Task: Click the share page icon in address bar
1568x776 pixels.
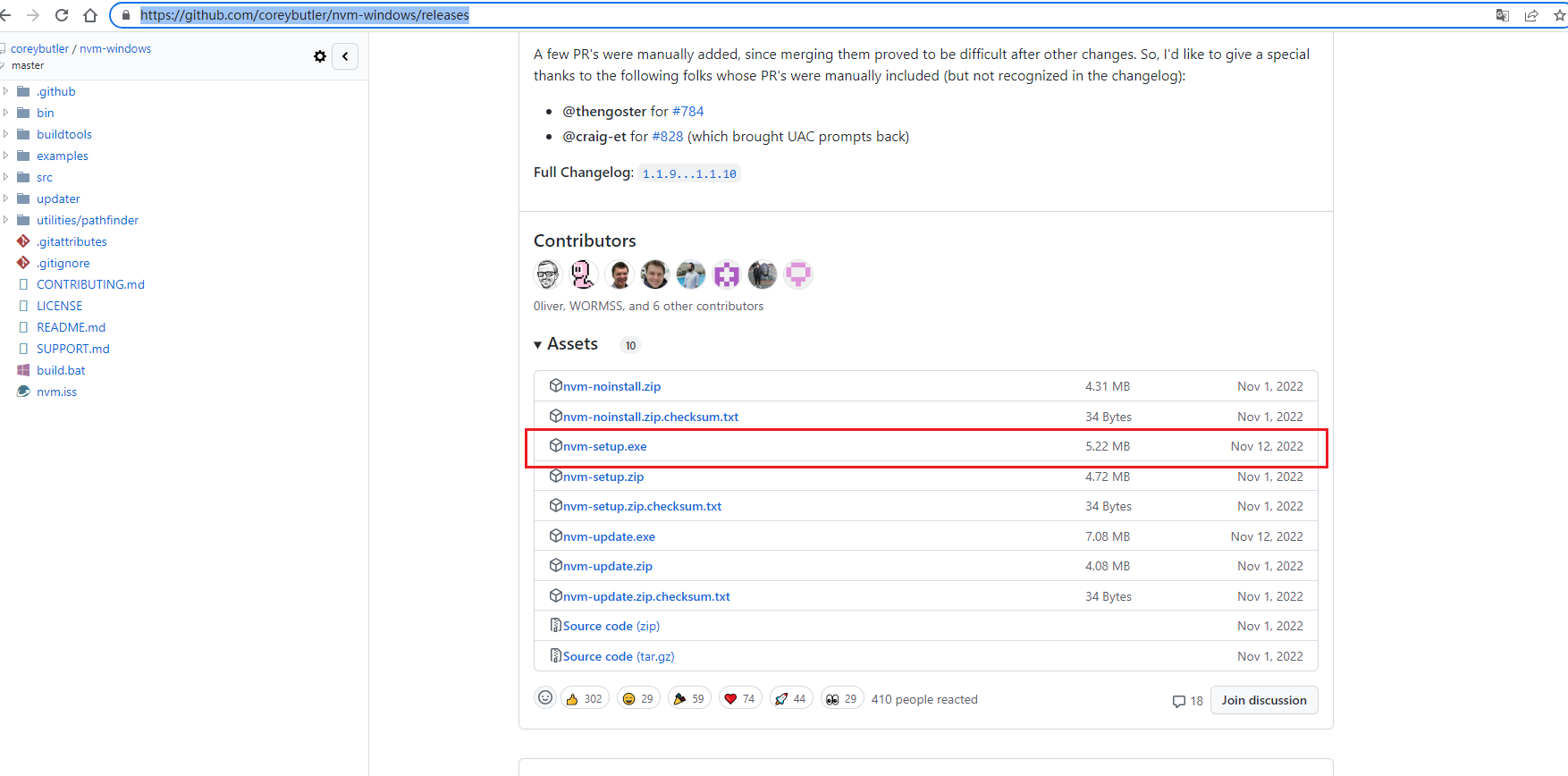Action: point(1531,15)
